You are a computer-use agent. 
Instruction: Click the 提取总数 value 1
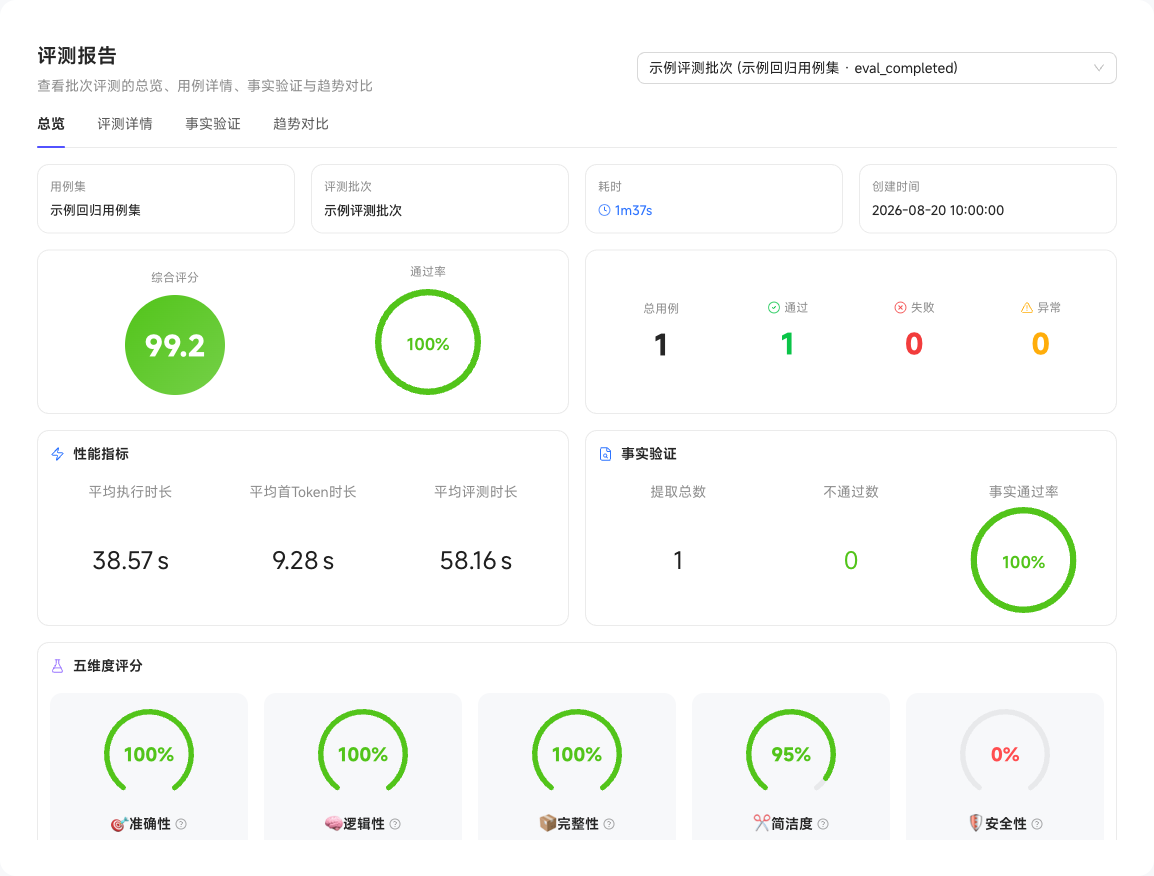(x=678, y=561)
